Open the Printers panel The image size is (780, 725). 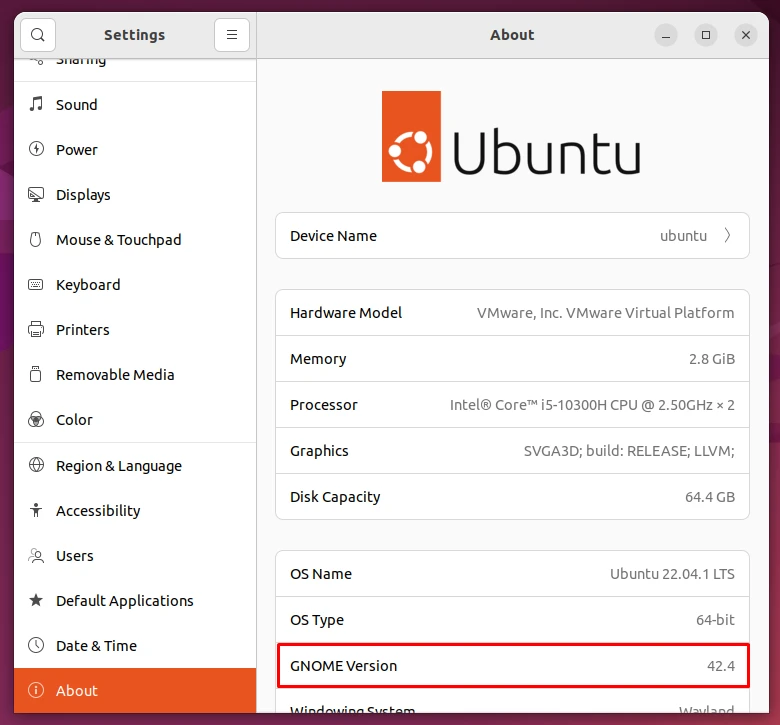(135, 330)
